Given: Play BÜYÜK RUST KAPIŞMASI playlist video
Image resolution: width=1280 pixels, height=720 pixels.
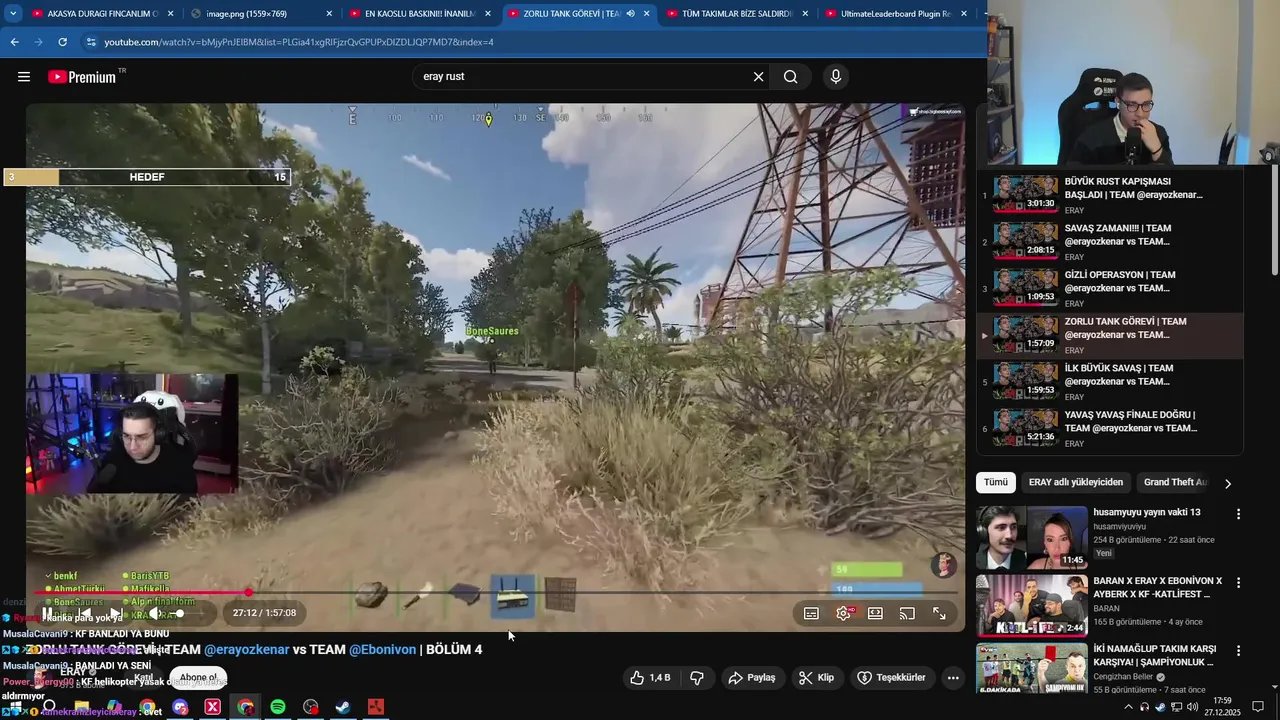Looking at the screenshot, I should click(x=1110, y=195).
